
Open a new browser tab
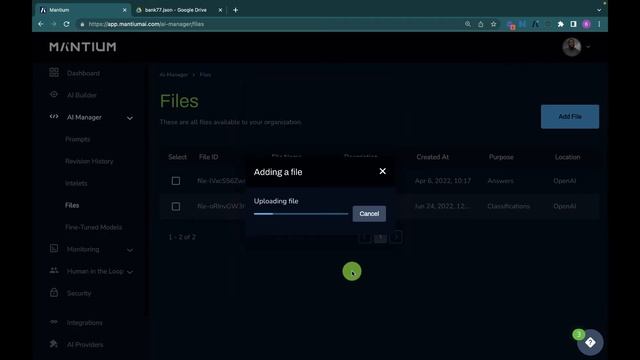pos(236,10)
